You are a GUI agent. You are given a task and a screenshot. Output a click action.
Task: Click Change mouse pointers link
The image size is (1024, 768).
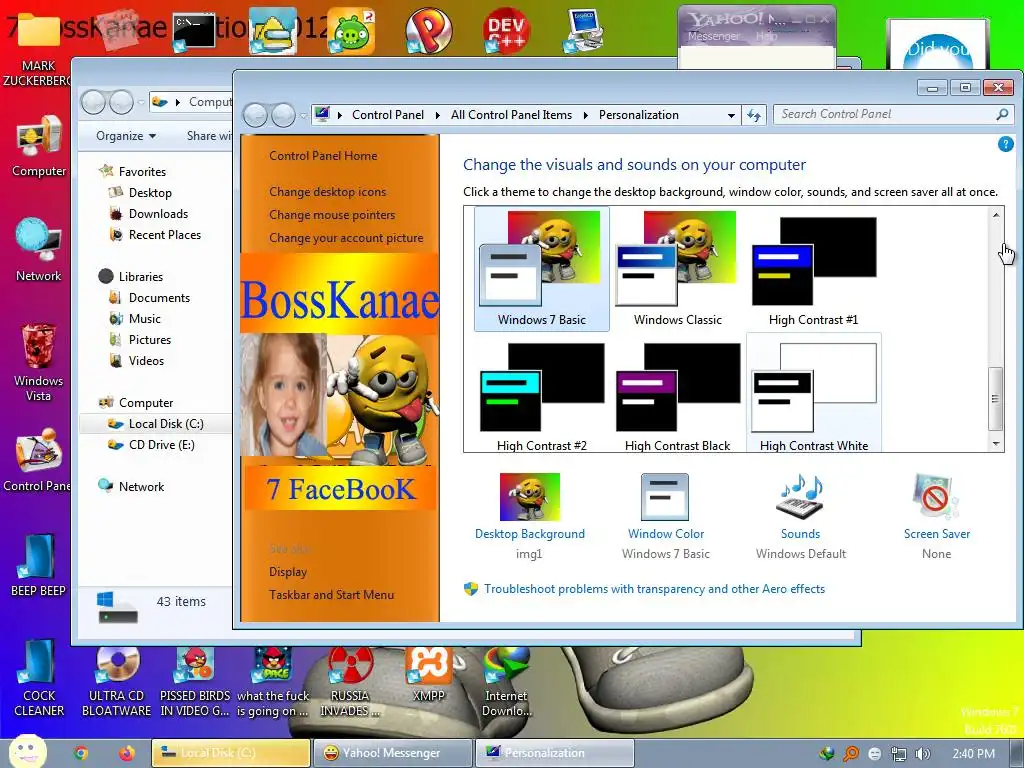click(332, 215)
